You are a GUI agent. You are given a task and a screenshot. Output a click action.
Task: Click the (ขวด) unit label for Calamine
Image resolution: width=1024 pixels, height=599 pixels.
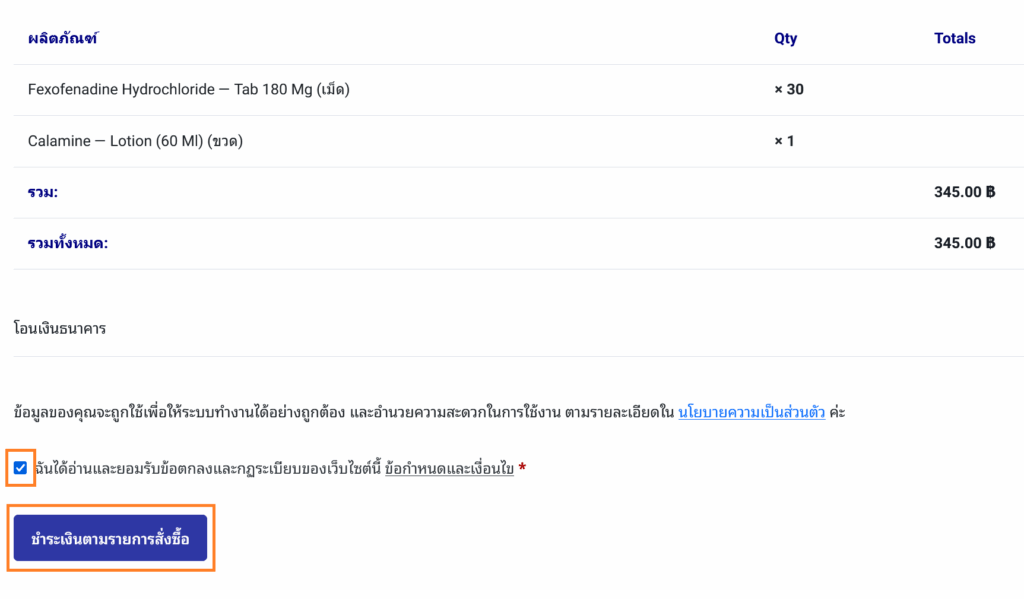pyautogui.click(x=225, y=141)
